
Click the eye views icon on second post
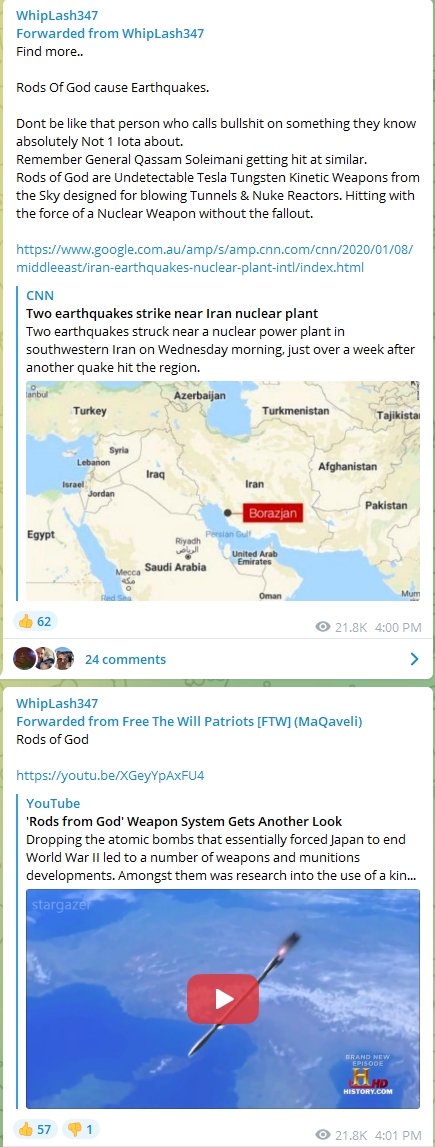click(322, 1135)
